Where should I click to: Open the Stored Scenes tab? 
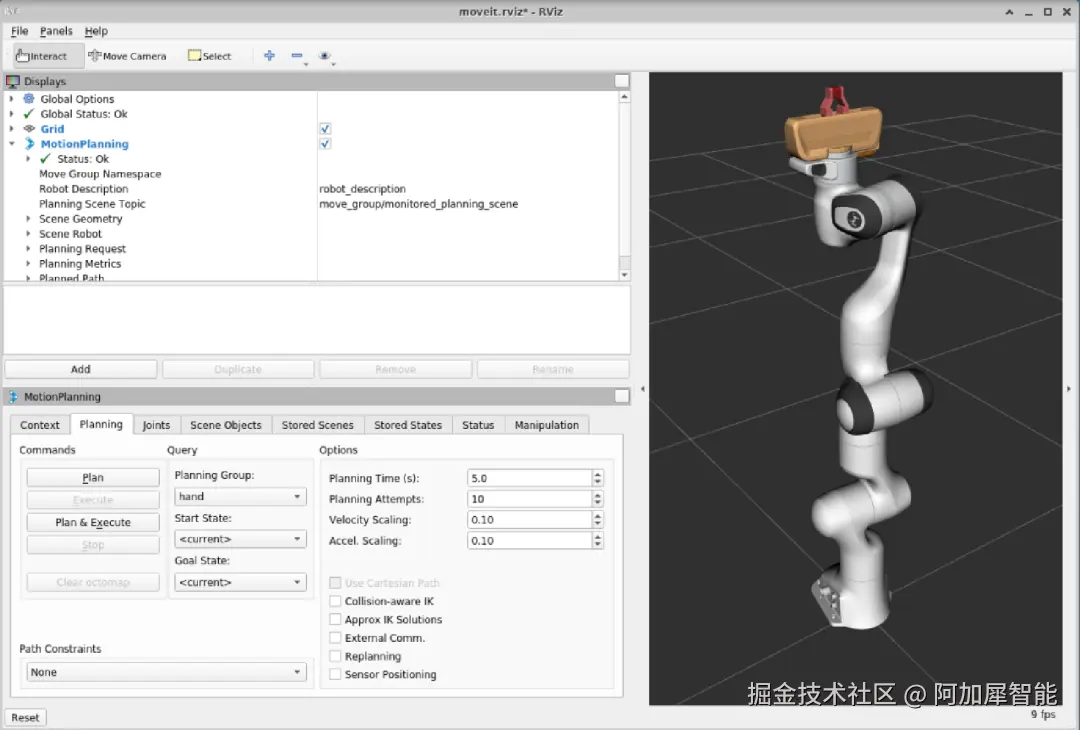(x=318, y=425)
